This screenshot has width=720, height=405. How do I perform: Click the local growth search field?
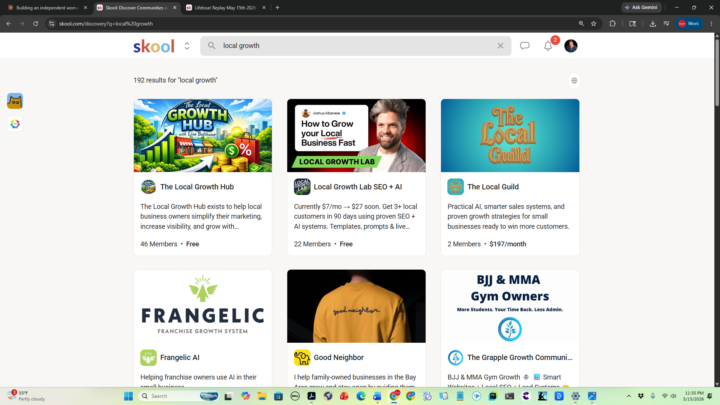point(355,46)
